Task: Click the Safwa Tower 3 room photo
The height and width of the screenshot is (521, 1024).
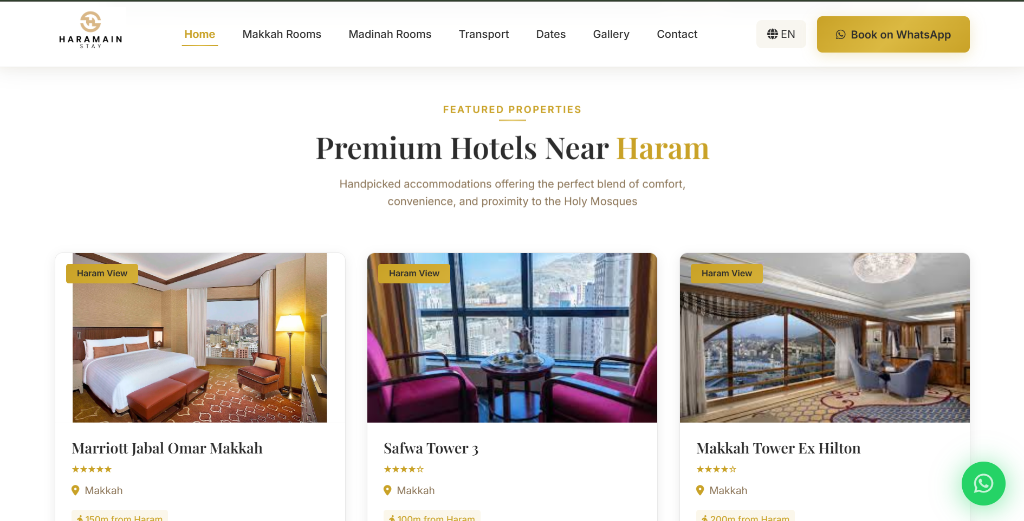Action: pos(512,338)
